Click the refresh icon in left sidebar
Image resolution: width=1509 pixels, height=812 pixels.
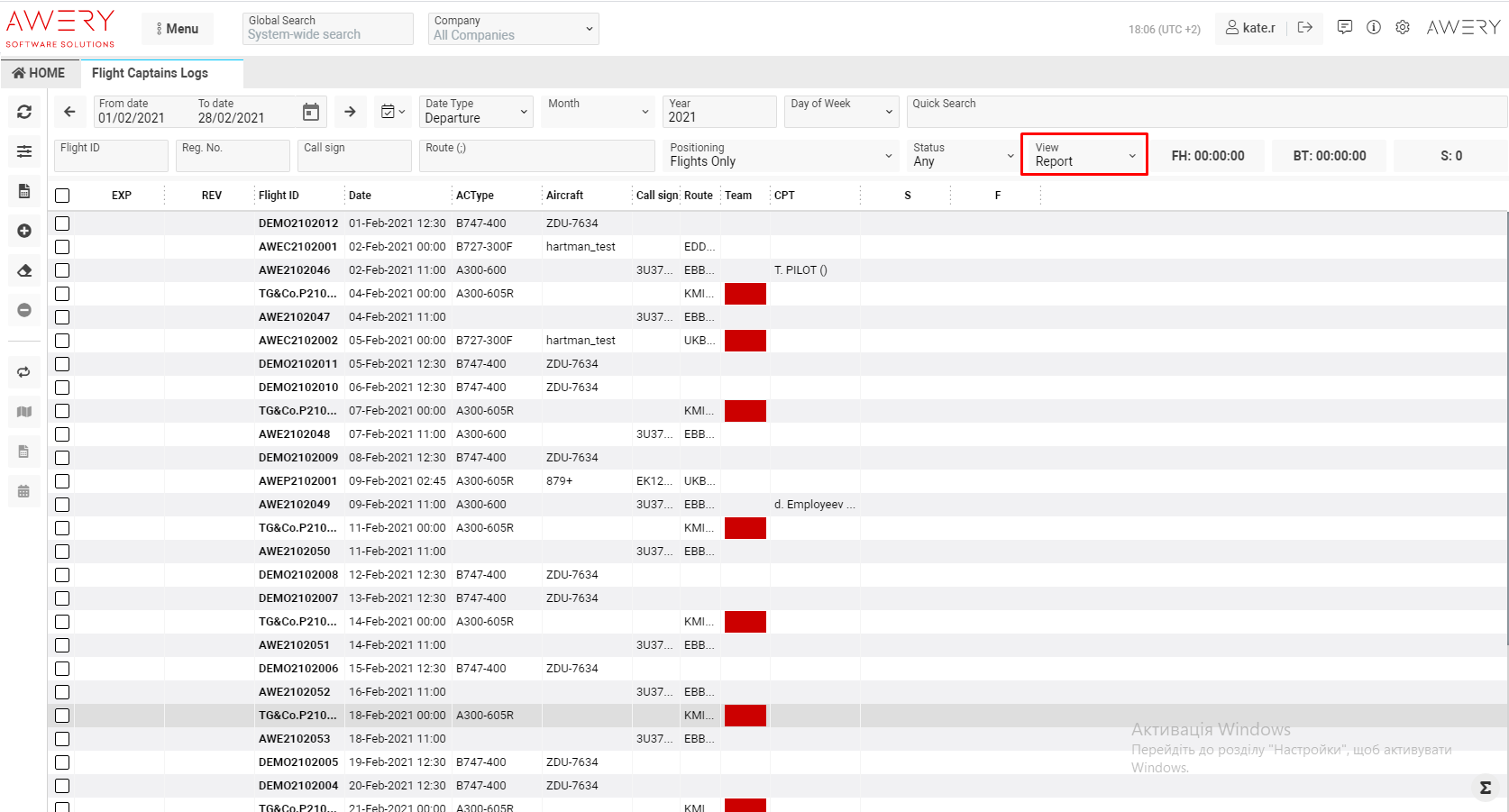(x=24, y=112)
